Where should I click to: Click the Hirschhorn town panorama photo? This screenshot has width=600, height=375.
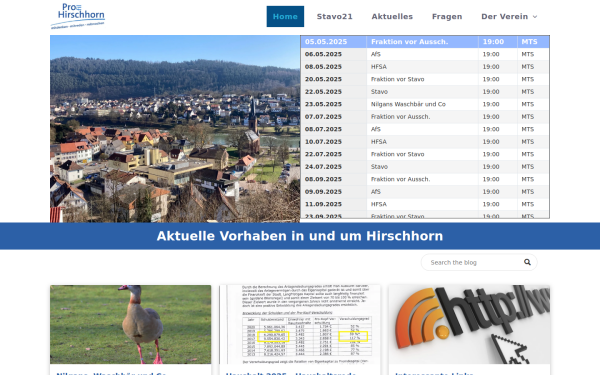(175, 129)
